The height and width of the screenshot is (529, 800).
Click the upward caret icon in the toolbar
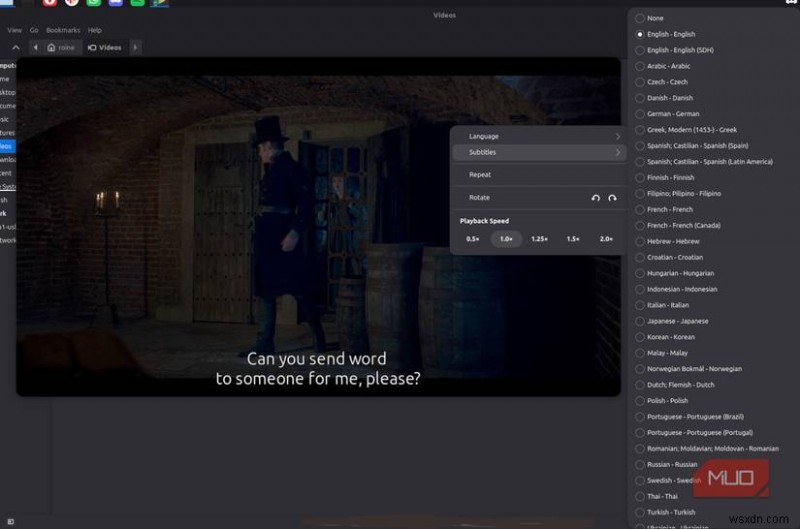(16, 47)
